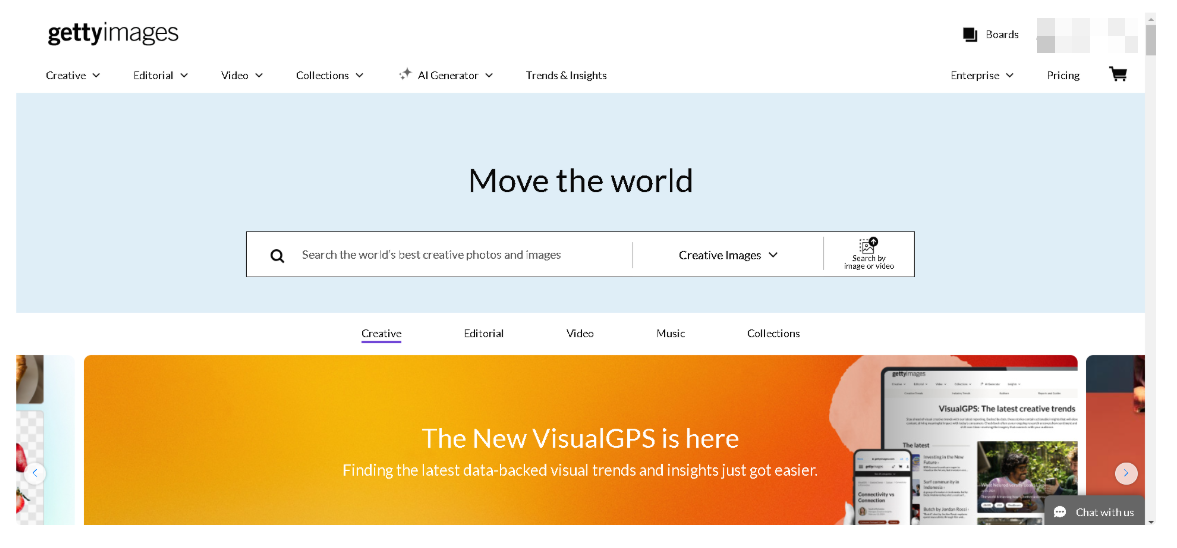Screen dimensions: 1177x548
Task: Click the magnifying glass search icon
Action: (x=277, y=256)
